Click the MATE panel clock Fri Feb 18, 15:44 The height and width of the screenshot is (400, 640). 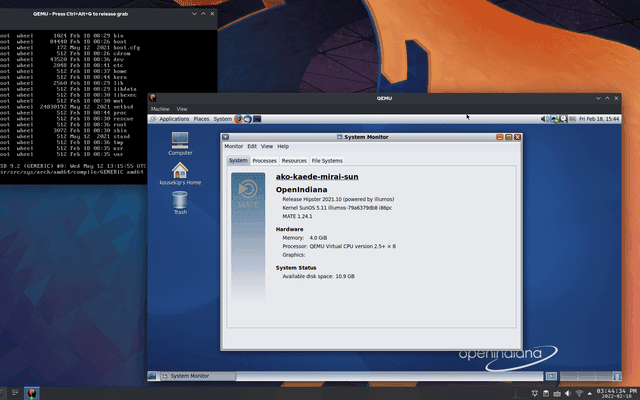[599, 119]
